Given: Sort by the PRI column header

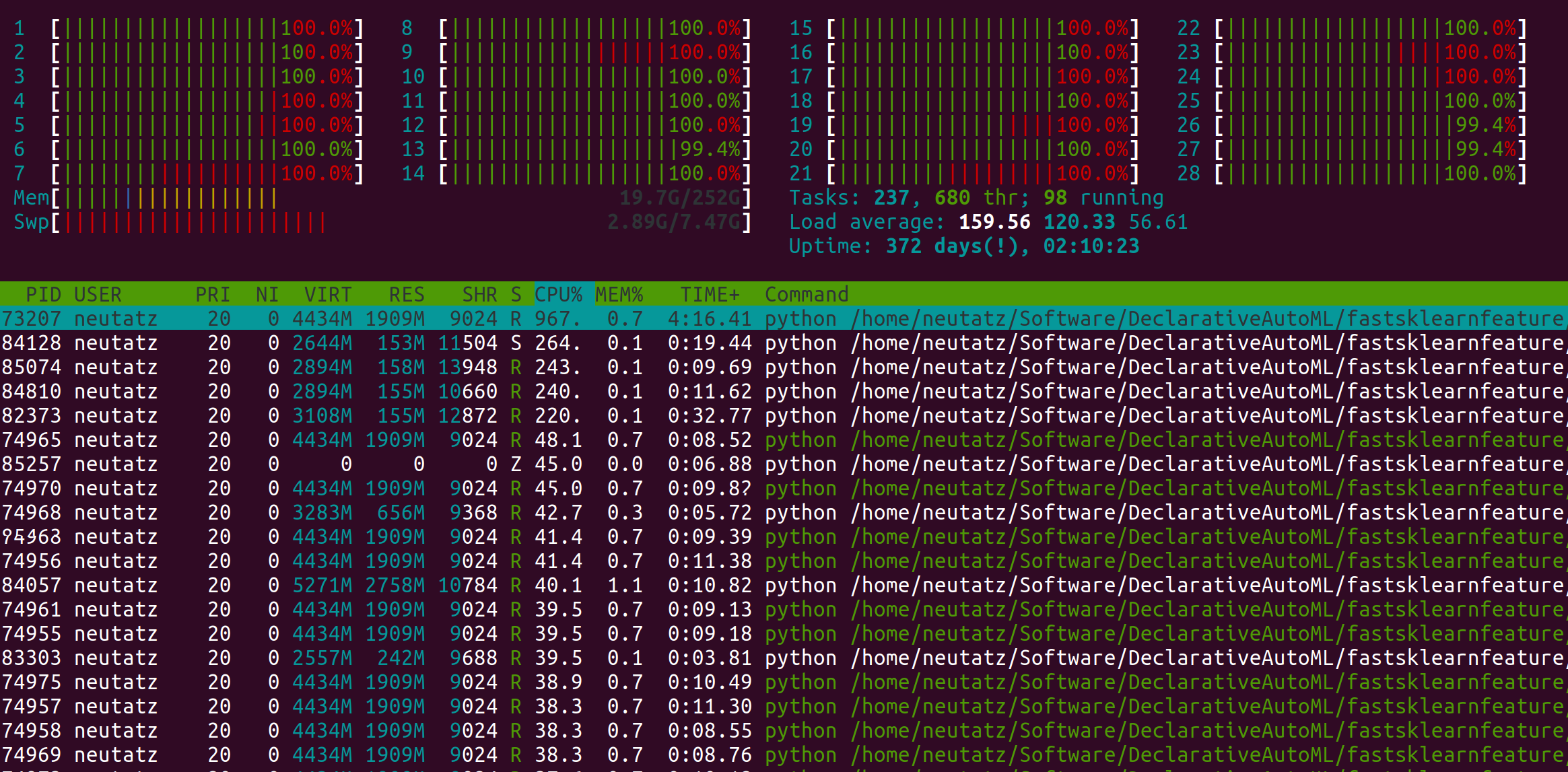Looking at the screenshot, I should pos(211,294).
